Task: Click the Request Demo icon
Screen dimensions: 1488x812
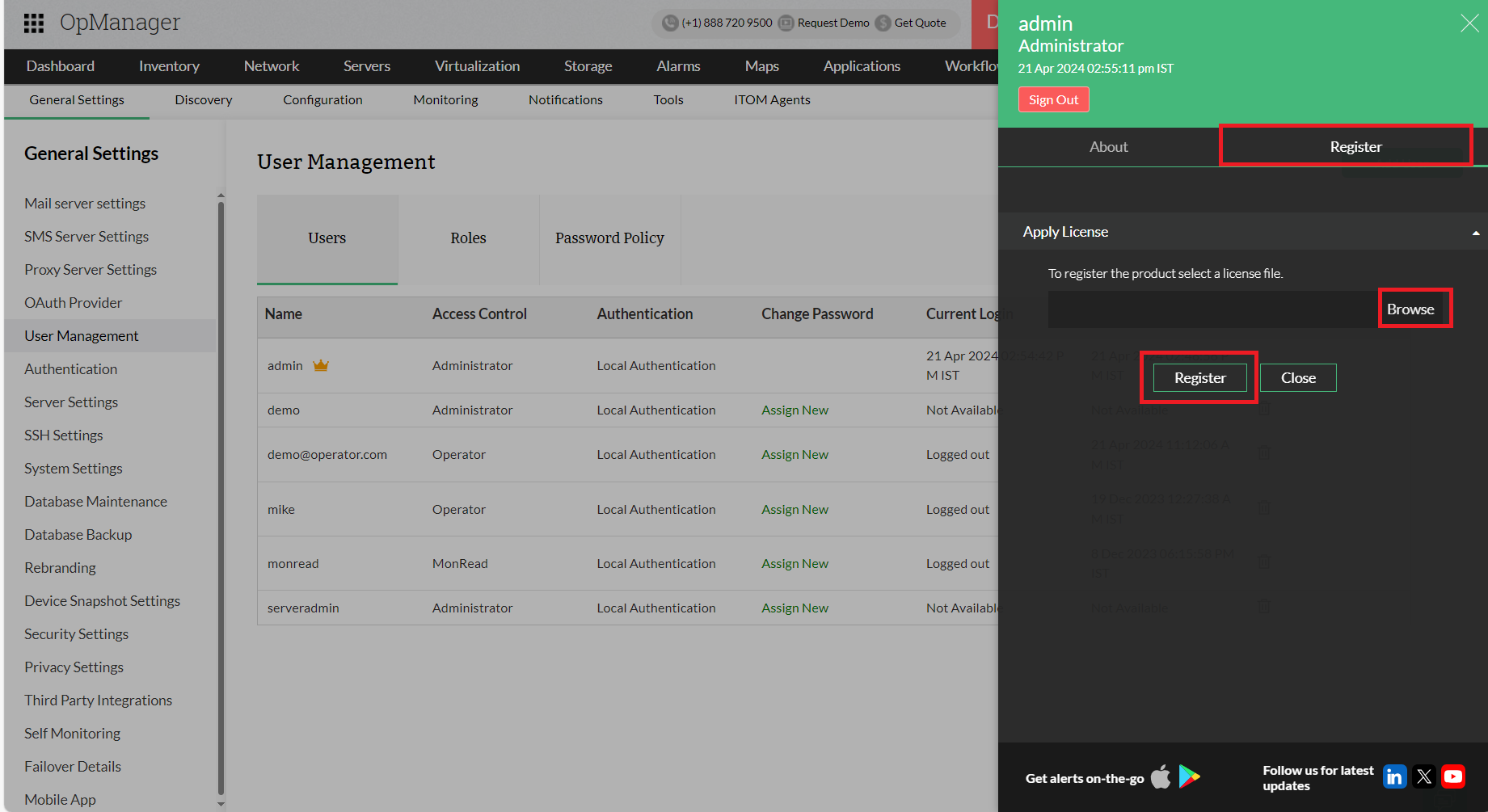Action: coord(786,23)
